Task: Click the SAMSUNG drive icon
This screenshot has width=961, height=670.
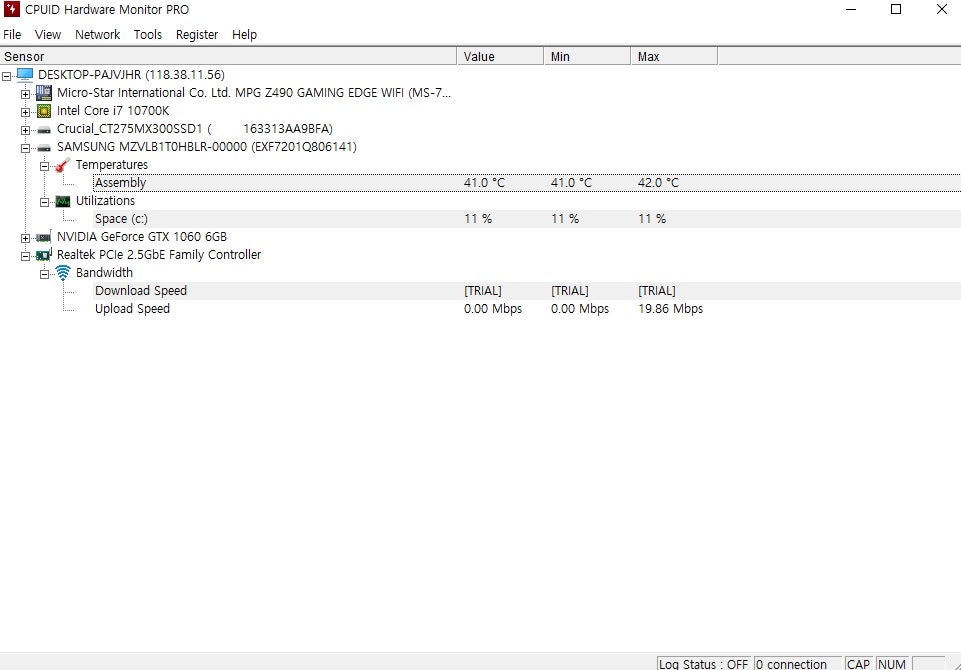Action: coord(44,147)
